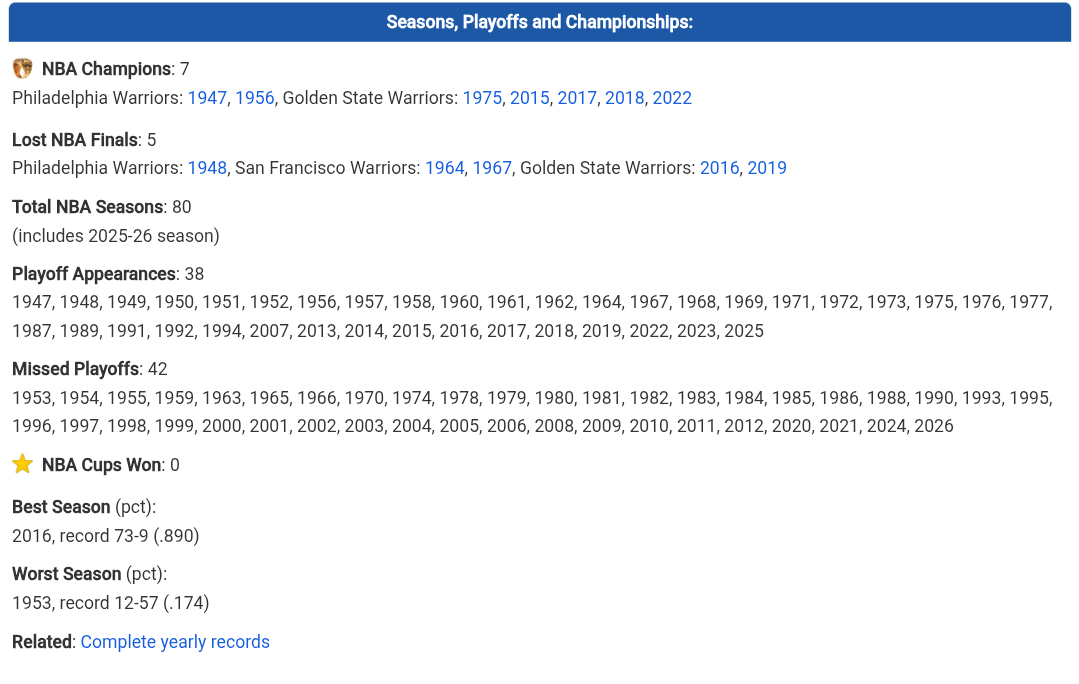Click 'San Francisco Warriors:' text
1079x684 pixels.
pos(328,168)
